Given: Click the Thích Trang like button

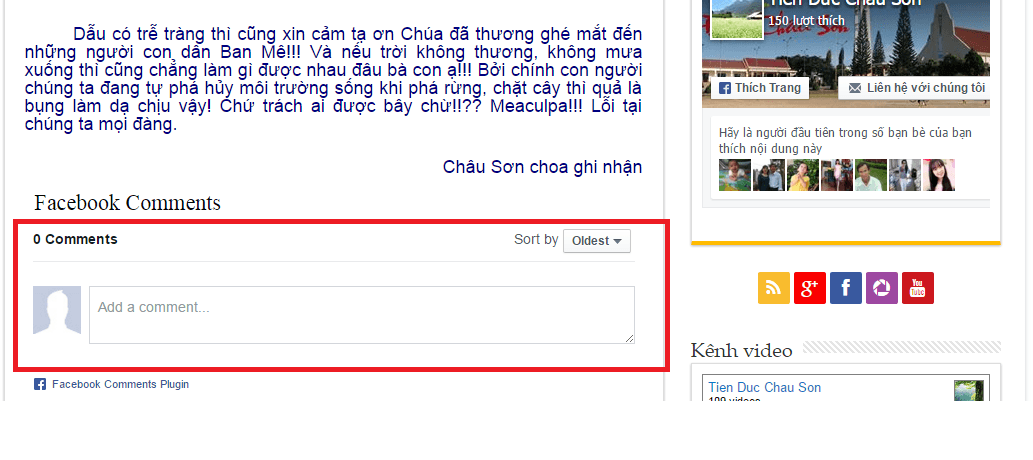Looking at the screenshot, I should (x=760, y=88).
